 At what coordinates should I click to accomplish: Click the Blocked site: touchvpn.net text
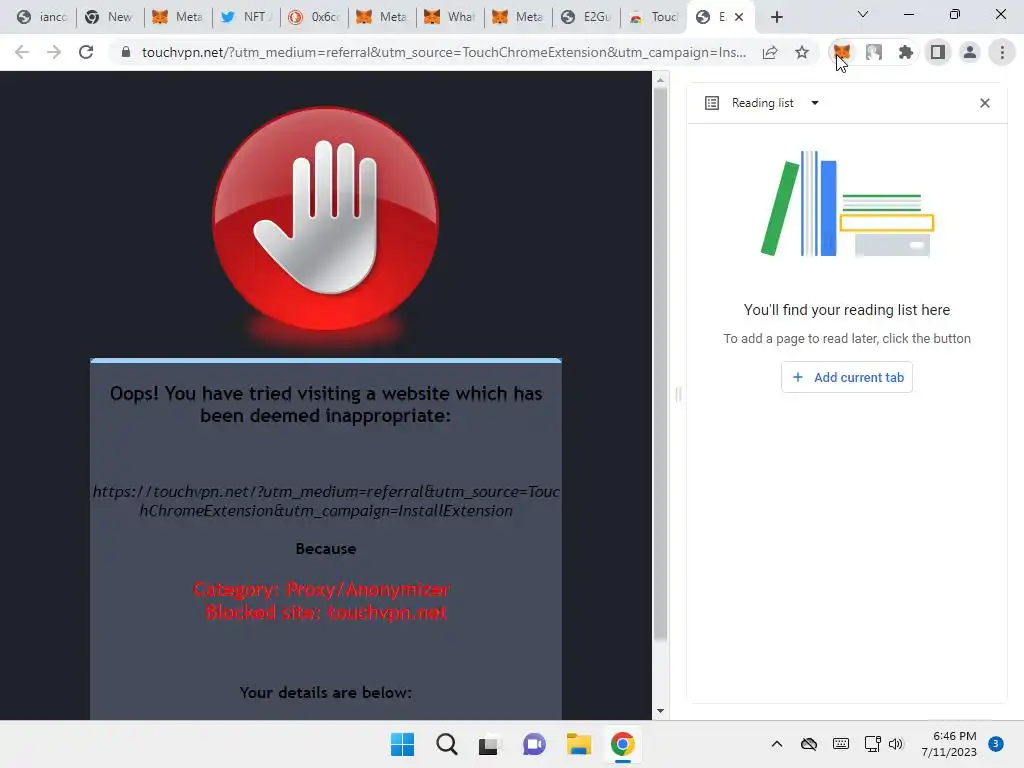[x=326, y=613]
